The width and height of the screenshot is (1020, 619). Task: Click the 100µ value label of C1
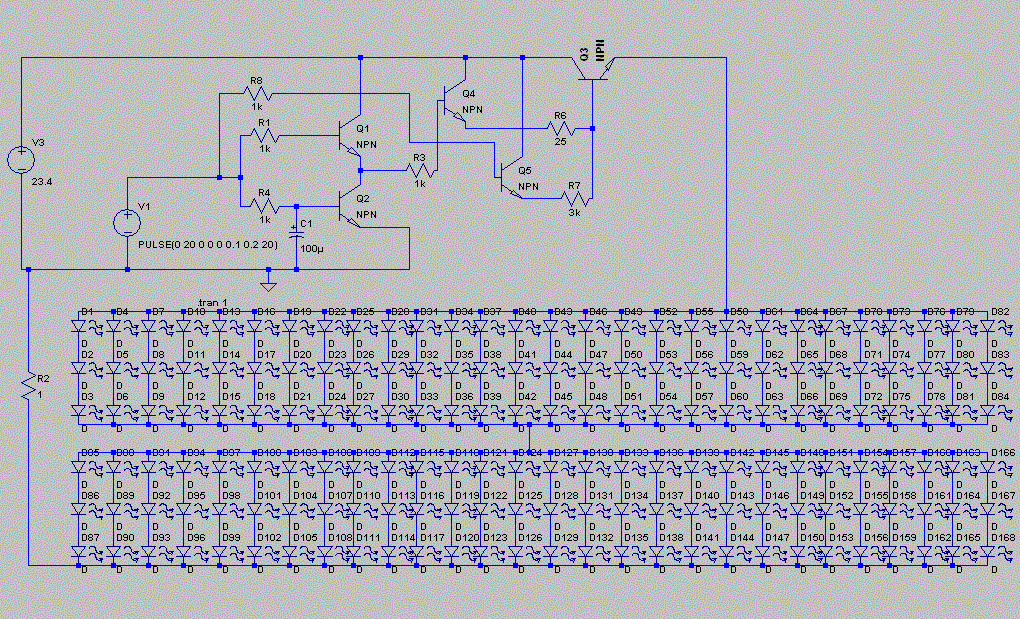click(313, 246)
